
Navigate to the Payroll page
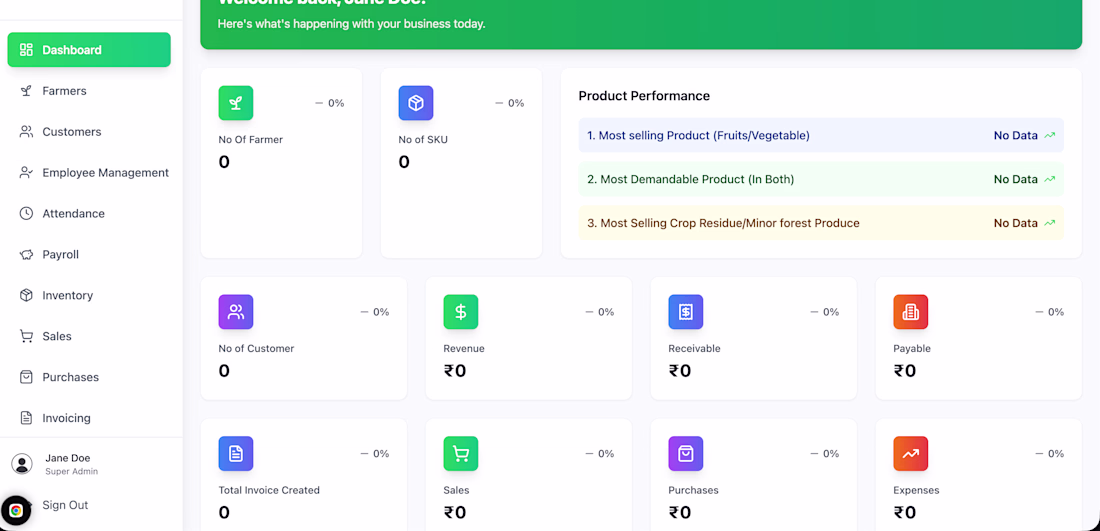60,255
